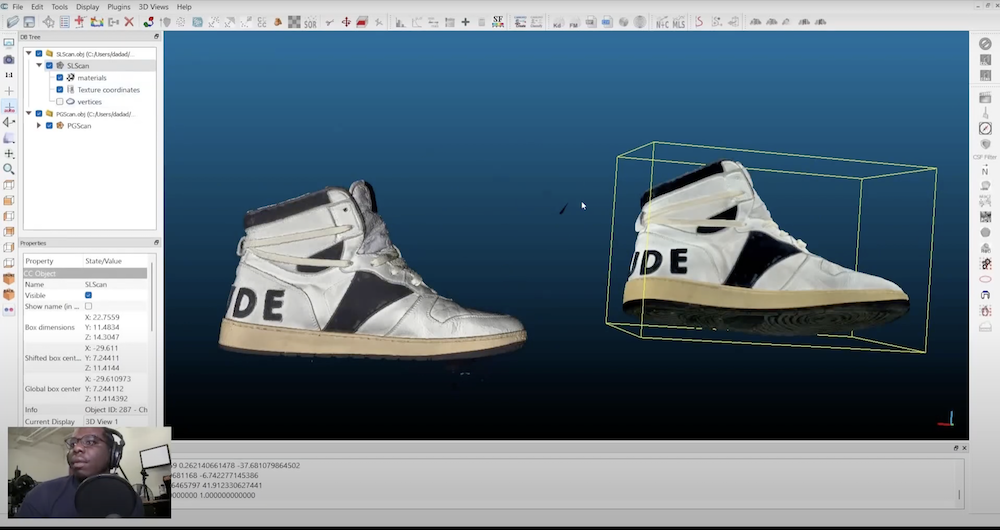The width and height of the screenshot is (1000, 530).
Task: Click the camera snapshot icon in left sidebar
Action: pos(9,59)
